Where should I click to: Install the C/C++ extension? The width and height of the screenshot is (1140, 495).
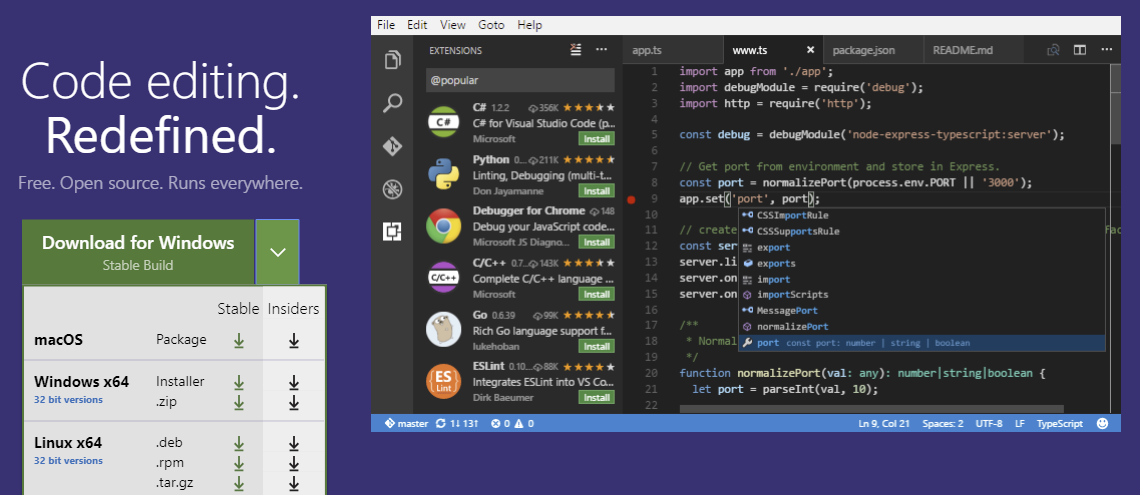click(x=596, y=294)
